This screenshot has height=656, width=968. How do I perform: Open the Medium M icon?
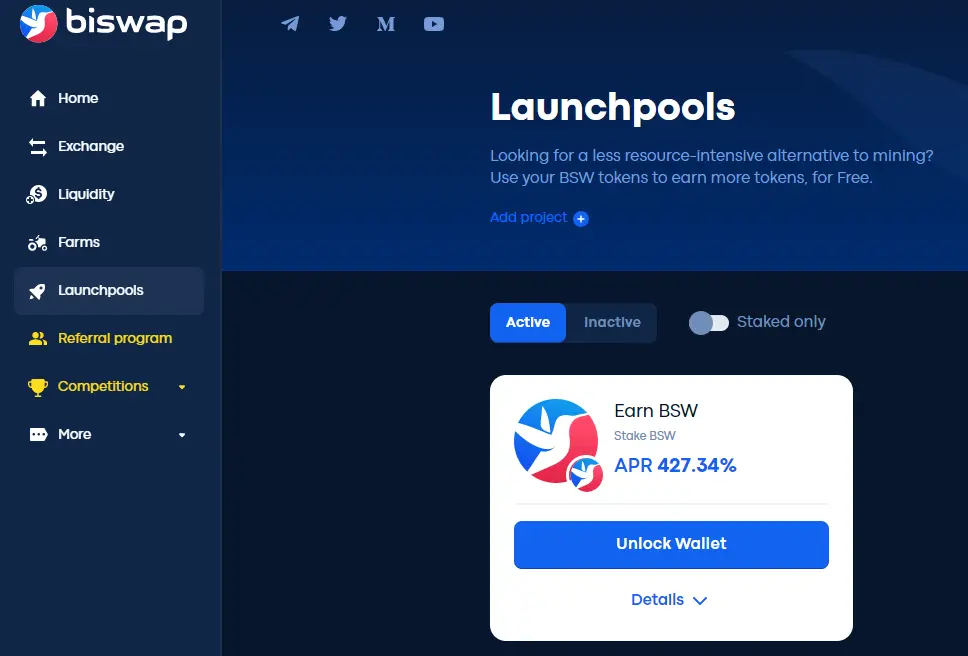pos(386,24)
